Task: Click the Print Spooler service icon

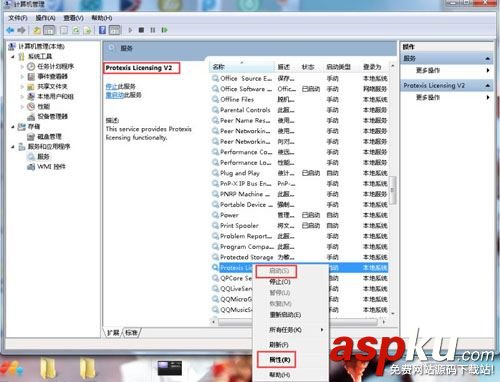Action: pyautogui.click(x=215, y=226)
